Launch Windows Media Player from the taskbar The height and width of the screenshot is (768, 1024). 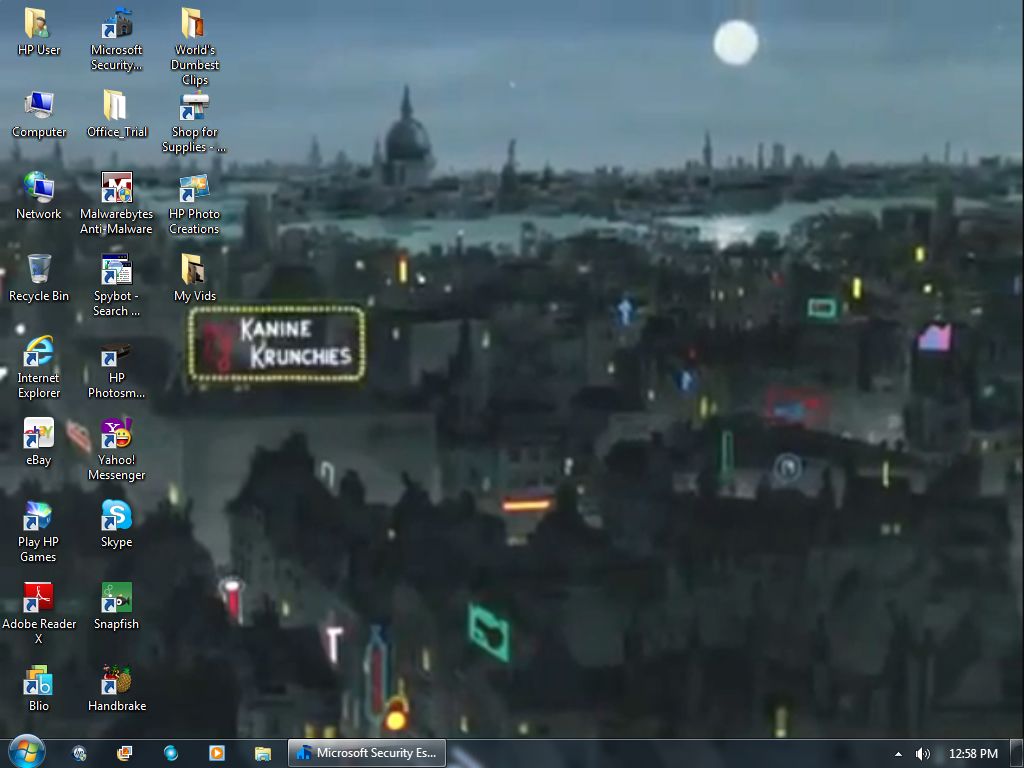[x=216, y=753]
